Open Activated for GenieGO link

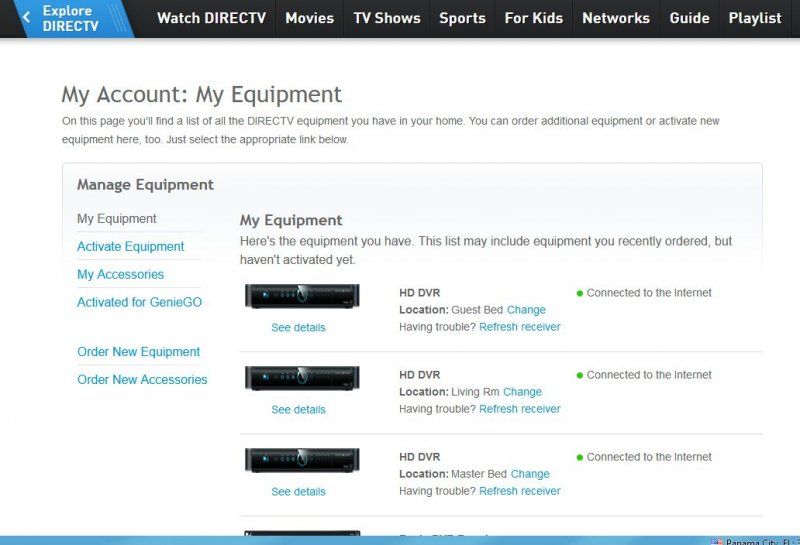[139, 302]
